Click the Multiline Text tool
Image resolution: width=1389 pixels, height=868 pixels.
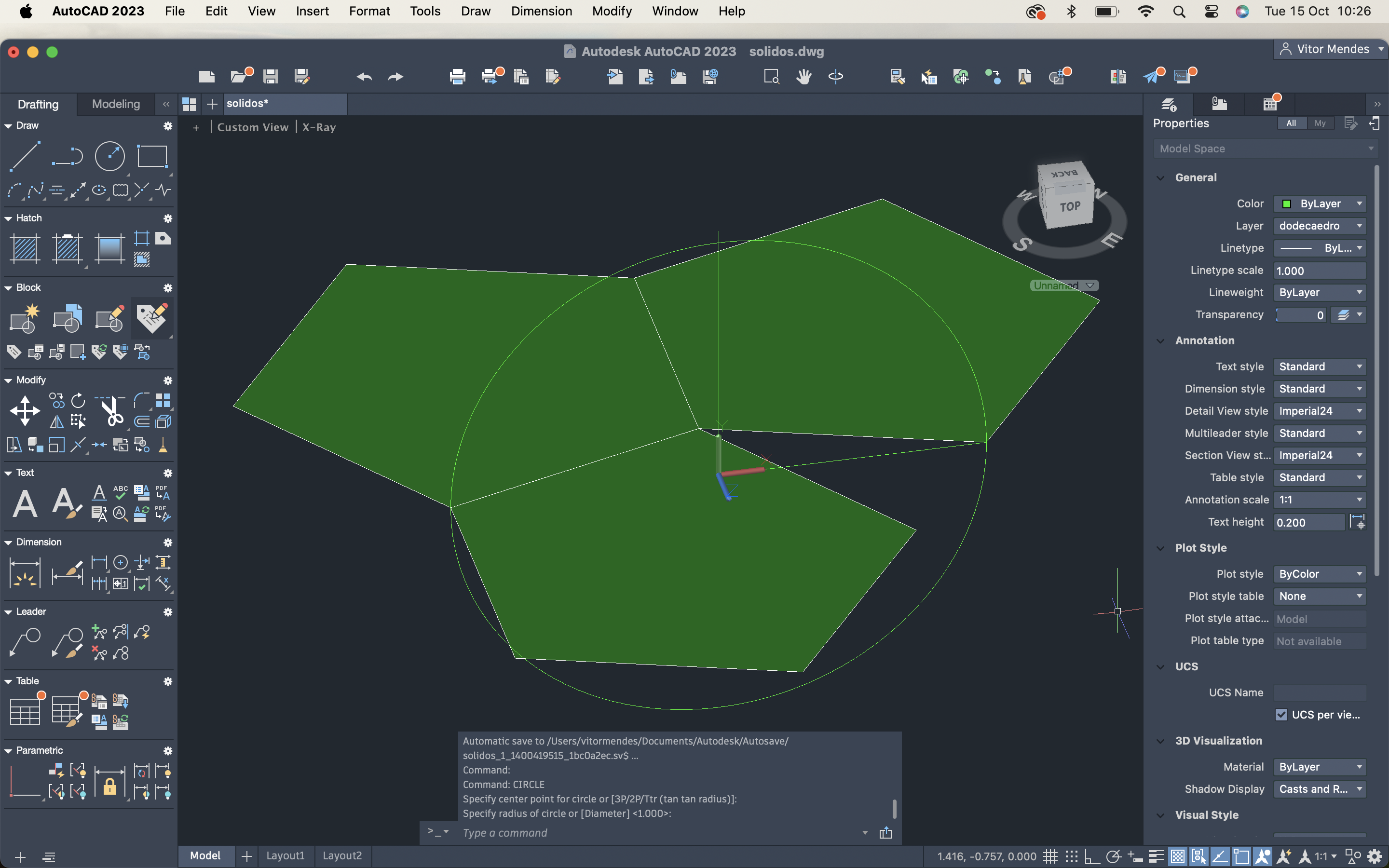[x=25, y=503]
